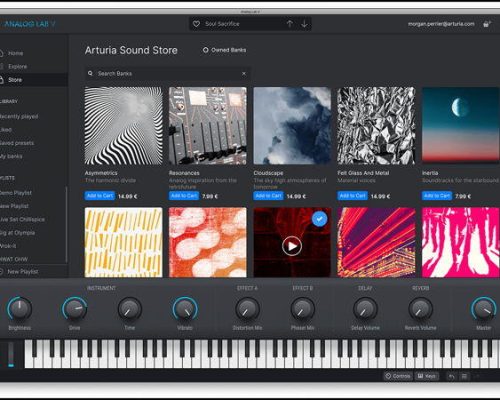Add Inertia bank to cart

click(x=437, y=196)
